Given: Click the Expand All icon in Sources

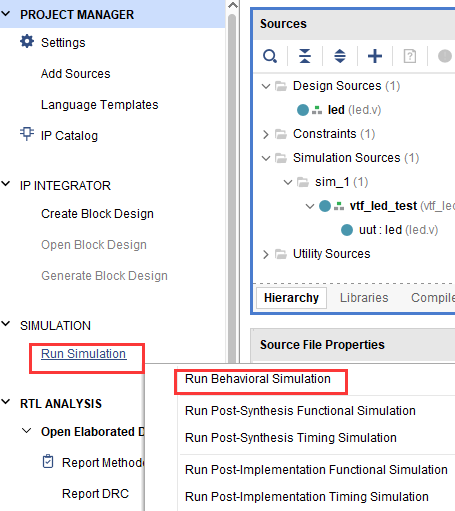Looking at the screenshot, I should click(x=340, y=56).
